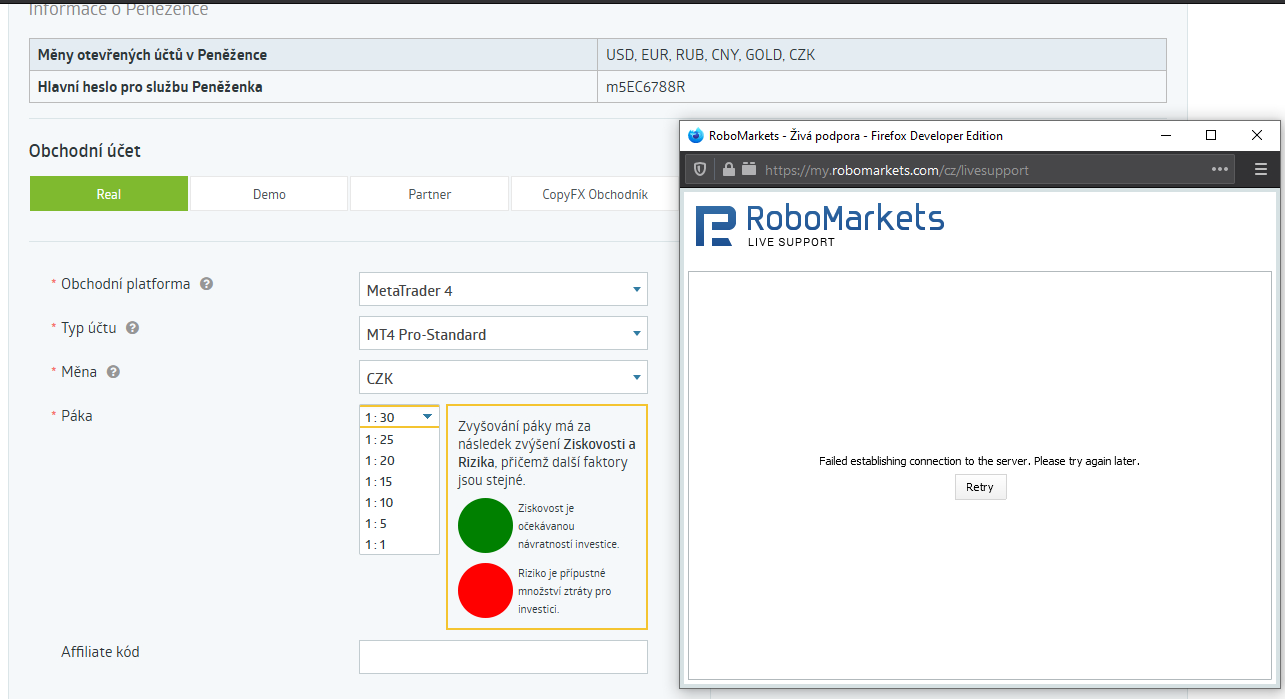The width and height of the screenshot is (1285, 699).
Task: Select leverage 1 : 10 option
Action: tap(399, 502)
